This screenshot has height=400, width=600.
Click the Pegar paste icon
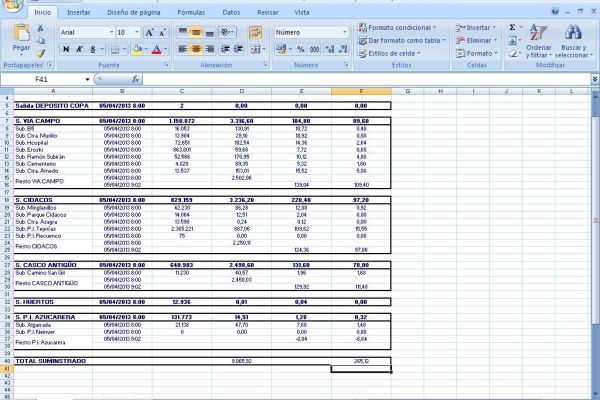21,33
